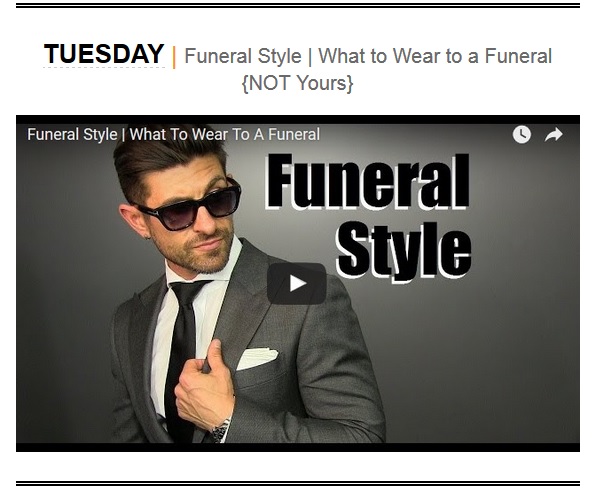Open the video title link in player
The height and width of the screenshot is (497, 593).
(x=173, y=134)
